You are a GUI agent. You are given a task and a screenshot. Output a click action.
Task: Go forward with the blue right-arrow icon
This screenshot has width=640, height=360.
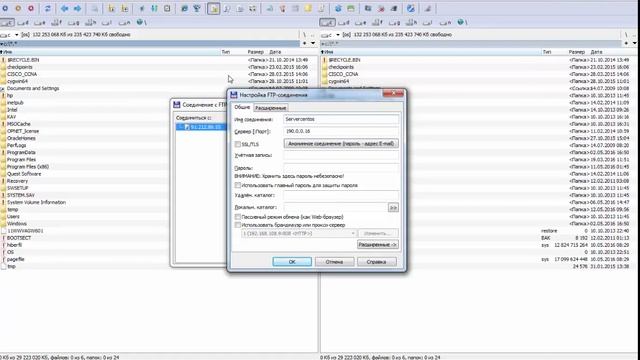[77, 9]
